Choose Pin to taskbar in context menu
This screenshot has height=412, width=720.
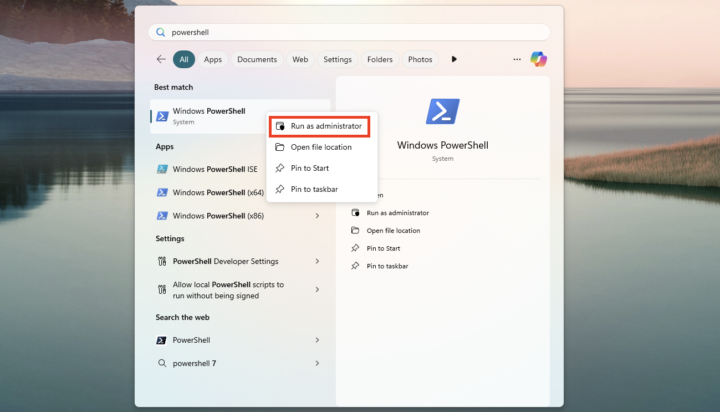click(321, 189)
